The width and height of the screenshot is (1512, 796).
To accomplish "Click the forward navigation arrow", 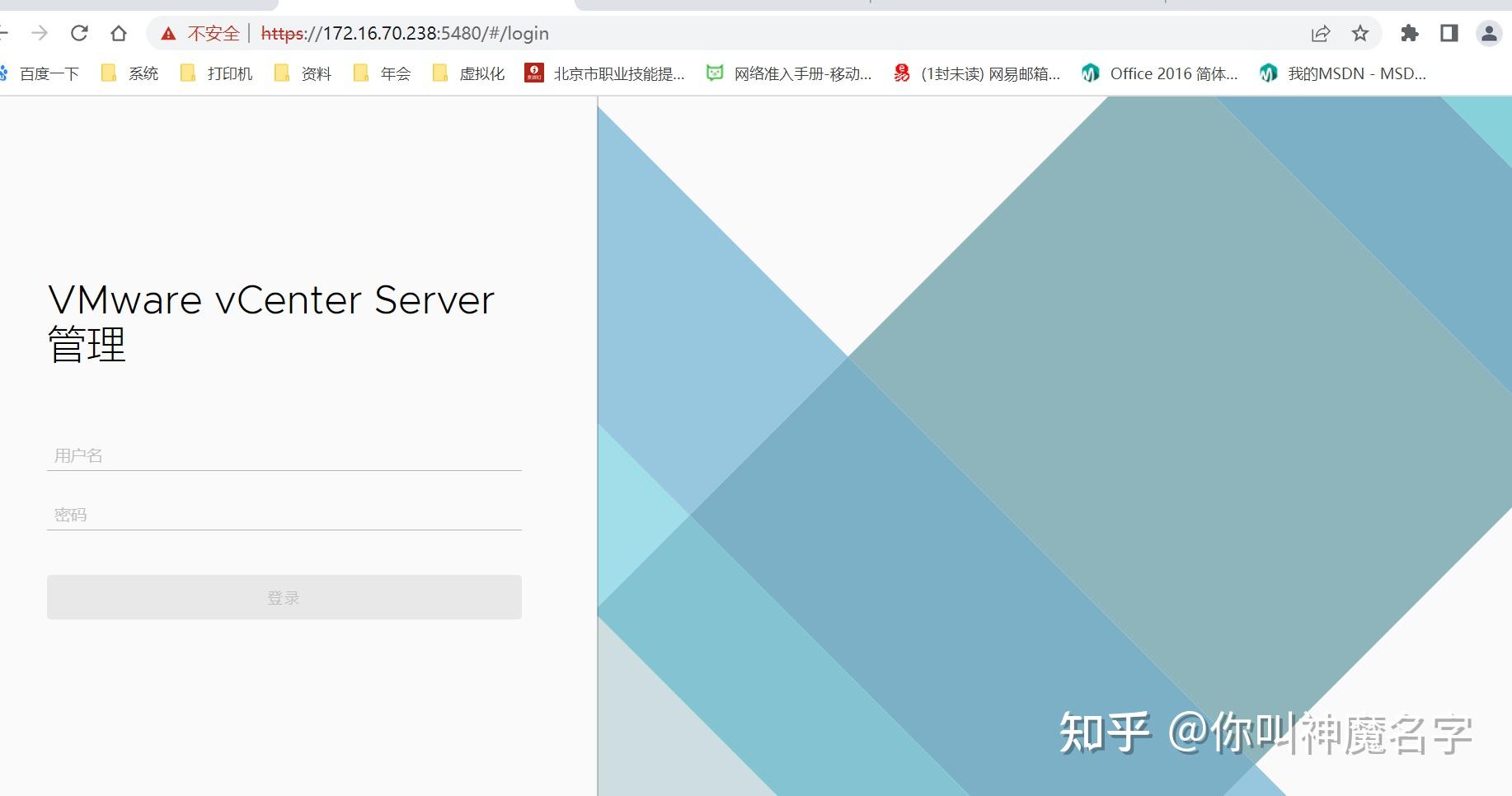I will [x=40, y=33].
